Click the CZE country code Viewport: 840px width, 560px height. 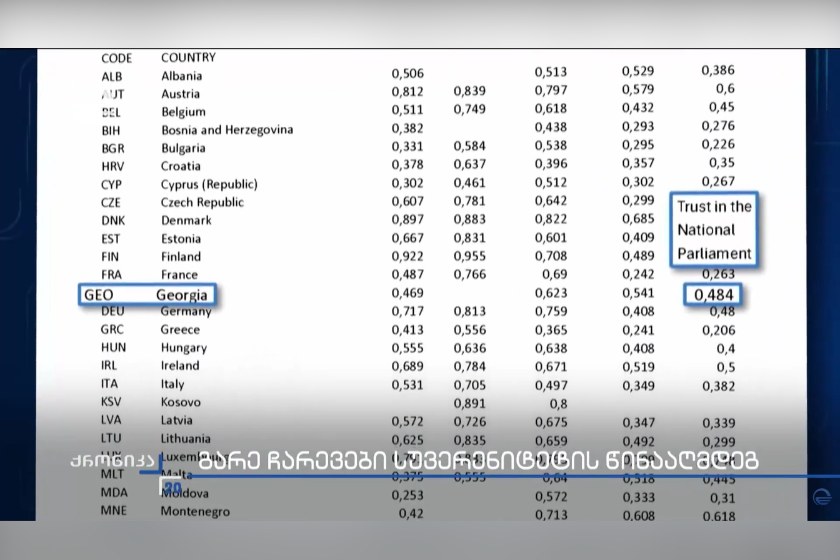tap(111, 203)
